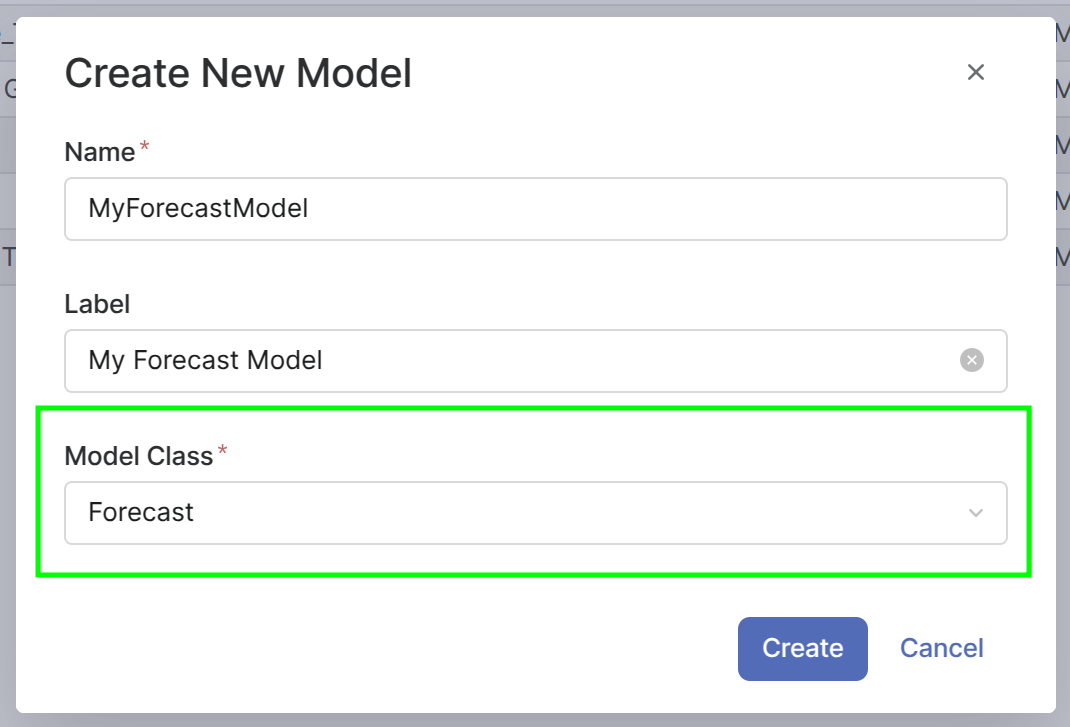Expand the Model Class chevron arrow

[976, 513]
